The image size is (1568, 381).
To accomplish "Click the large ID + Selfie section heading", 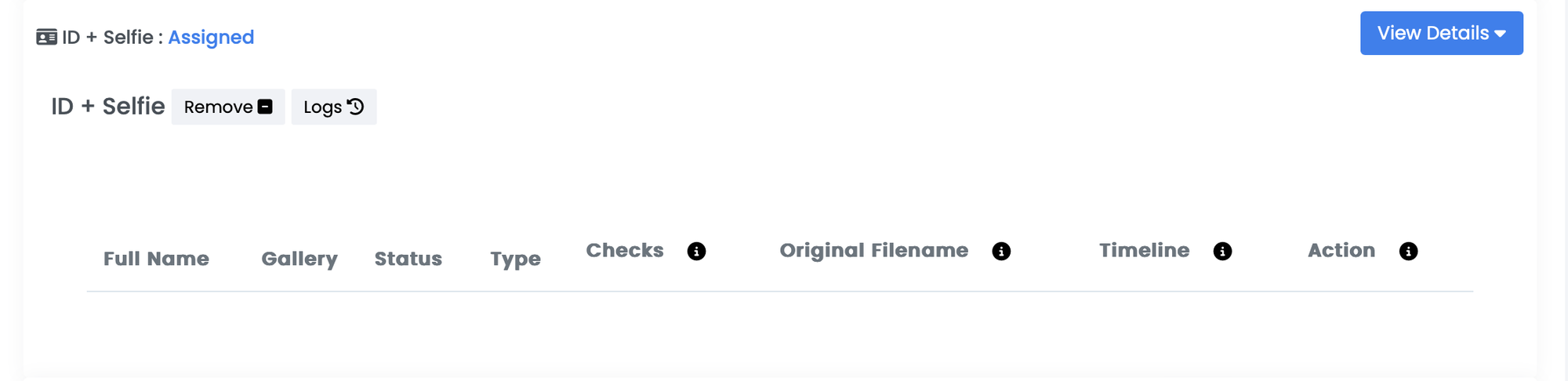I will pos(108,106).
